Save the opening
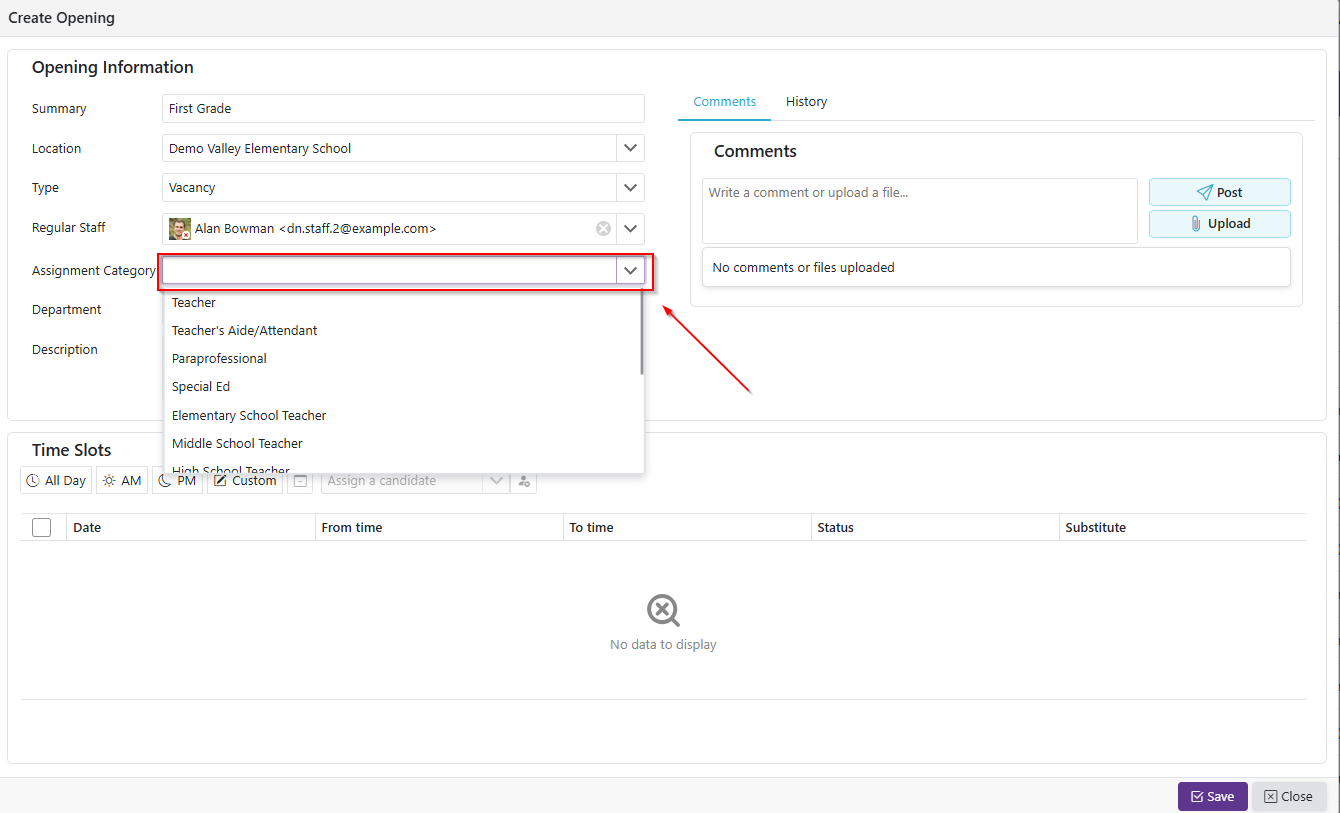This screenshot has width=1340, height=813. (1212, 796)
